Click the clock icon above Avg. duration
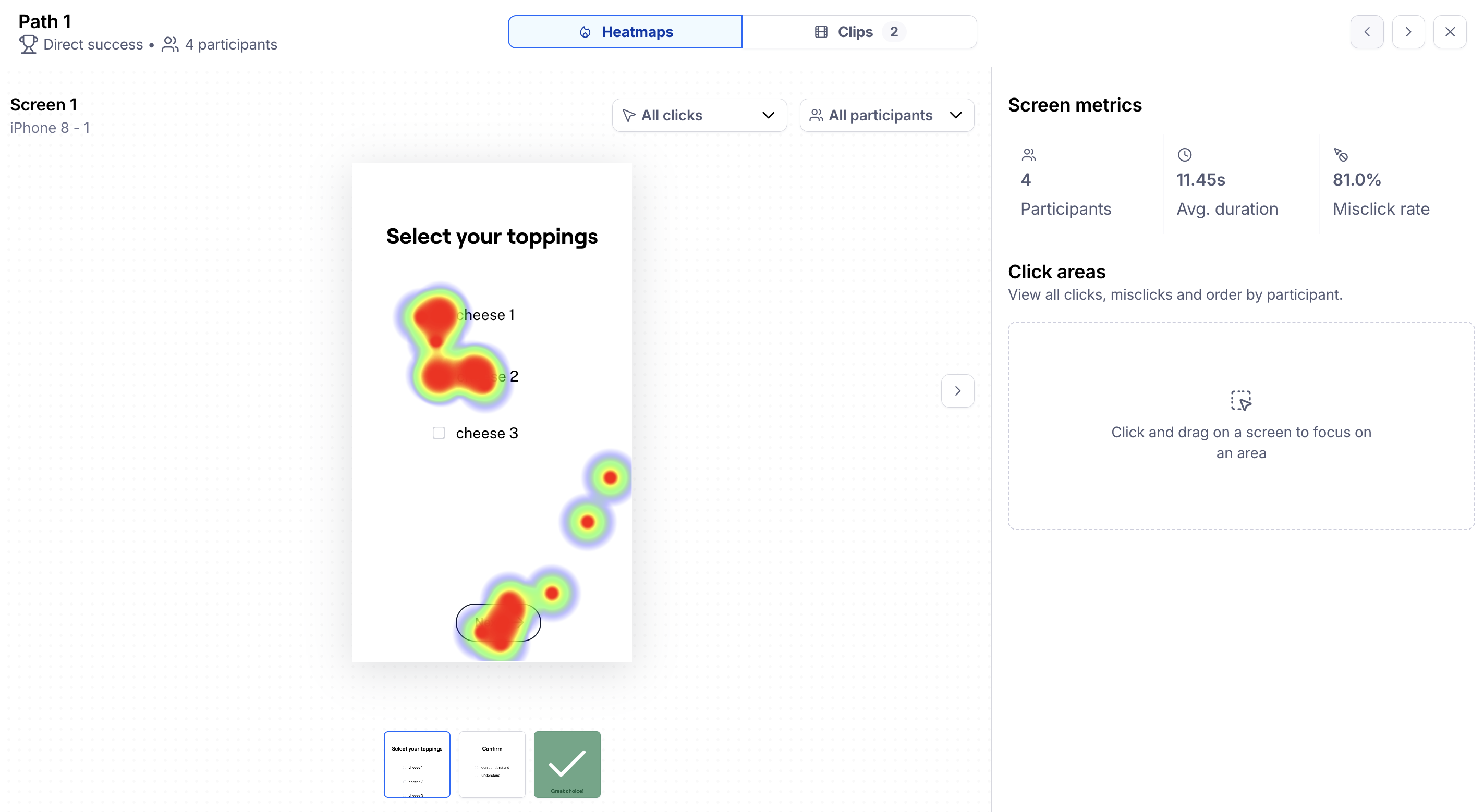 [x=1184, y=155]
